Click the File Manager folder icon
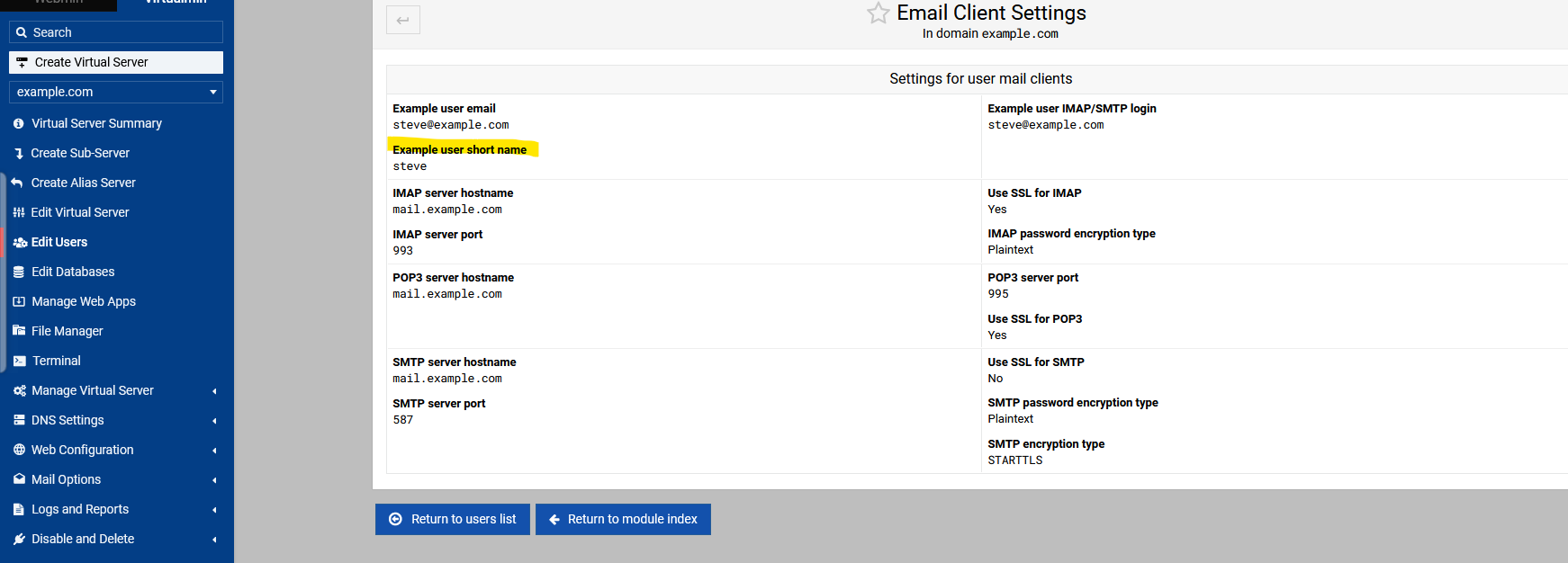The image size is (1568, 563). coord(19,331)
